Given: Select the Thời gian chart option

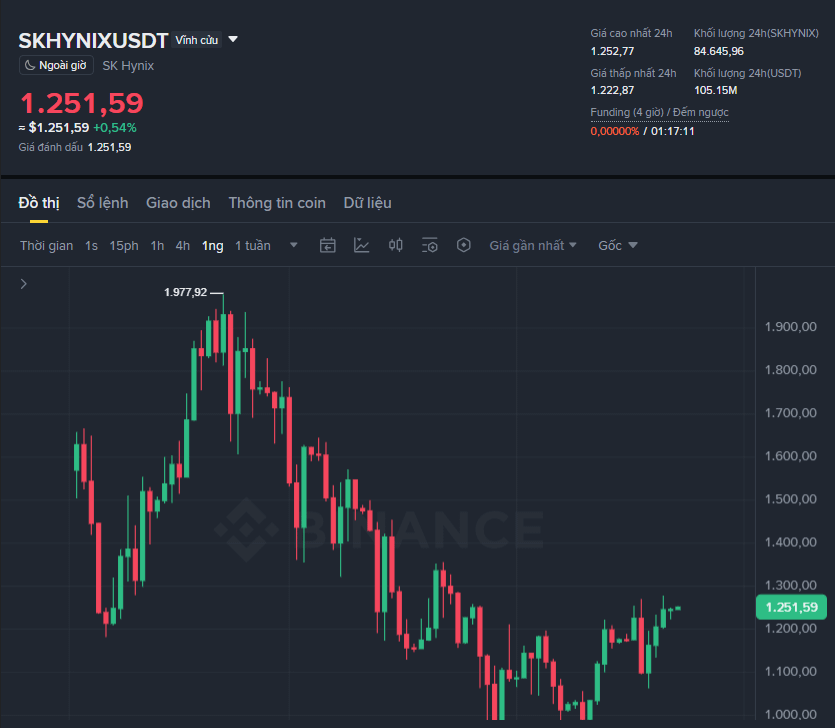Looking at the screenshot, I should pyautogui.click(x=46, y=246).
